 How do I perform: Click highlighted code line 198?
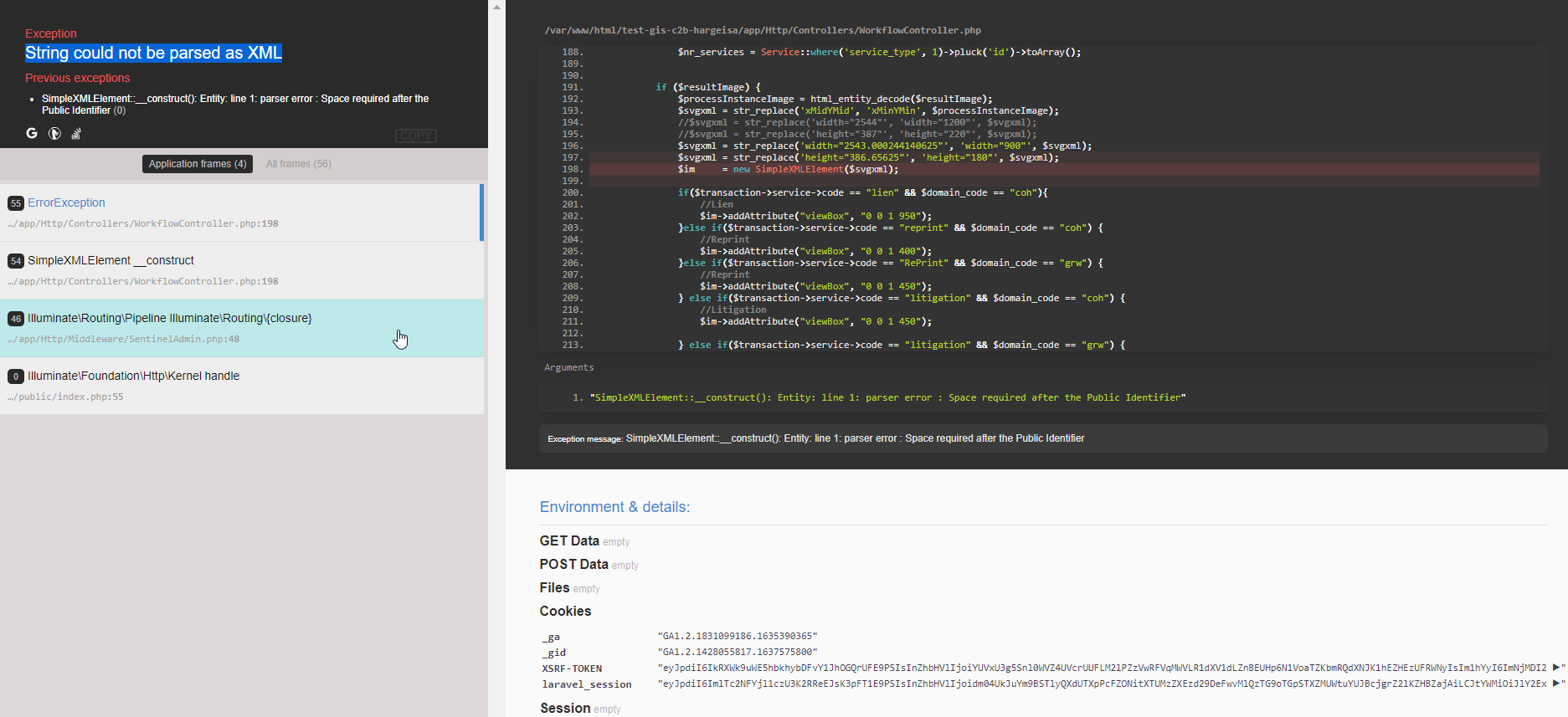[x=1064, y=169]
